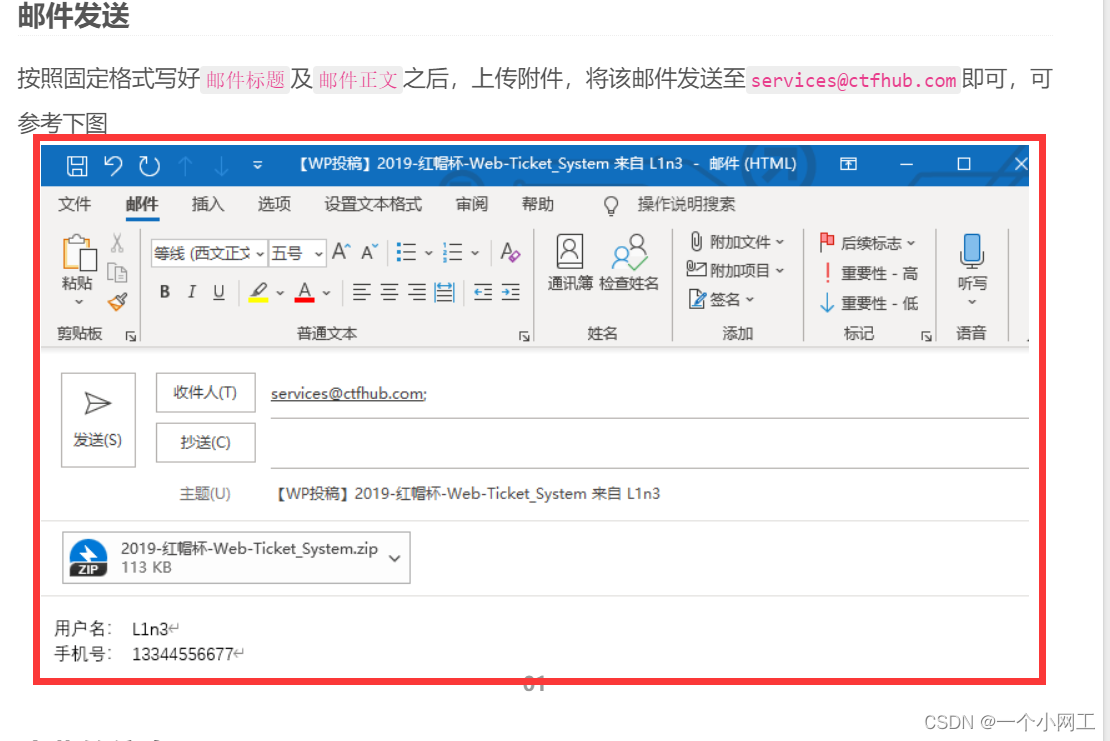
Task: Set High Importance 重要性 - 高
Action: [869, 273]
